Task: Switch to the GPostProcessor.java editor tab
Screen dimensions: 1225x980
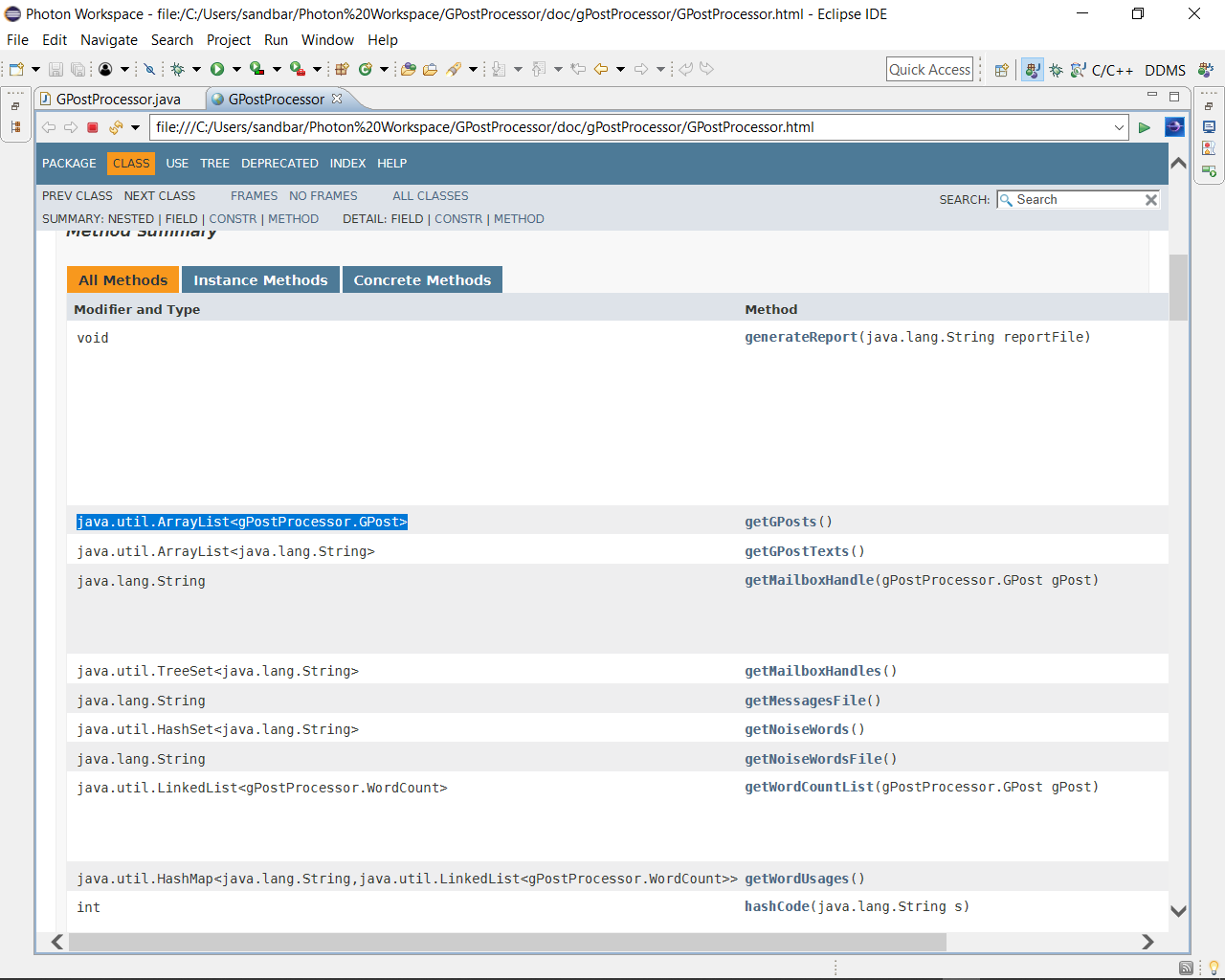Action: [x=118, y=99]
